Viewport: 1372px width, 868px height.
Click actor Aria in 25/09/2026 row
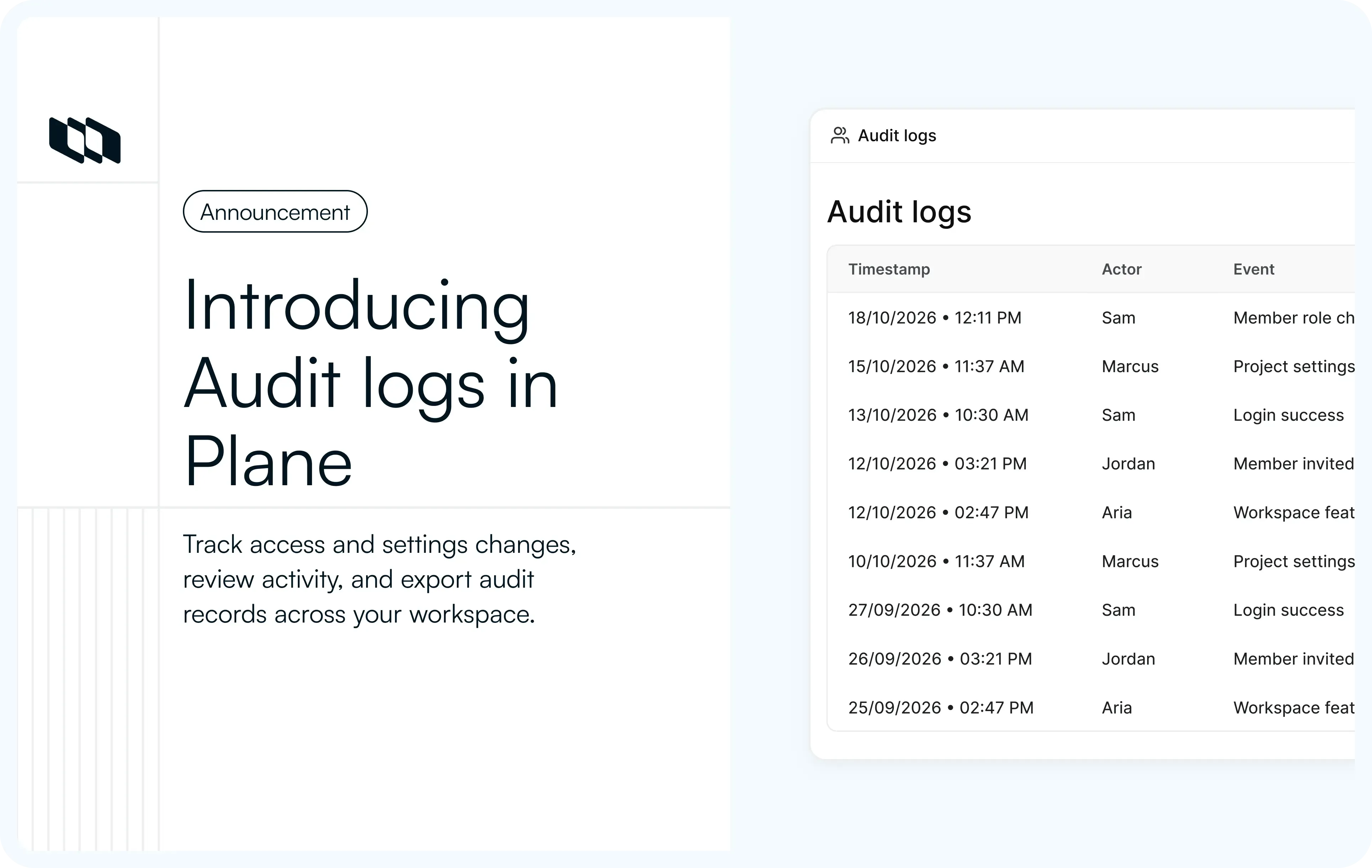(1117, 708)
